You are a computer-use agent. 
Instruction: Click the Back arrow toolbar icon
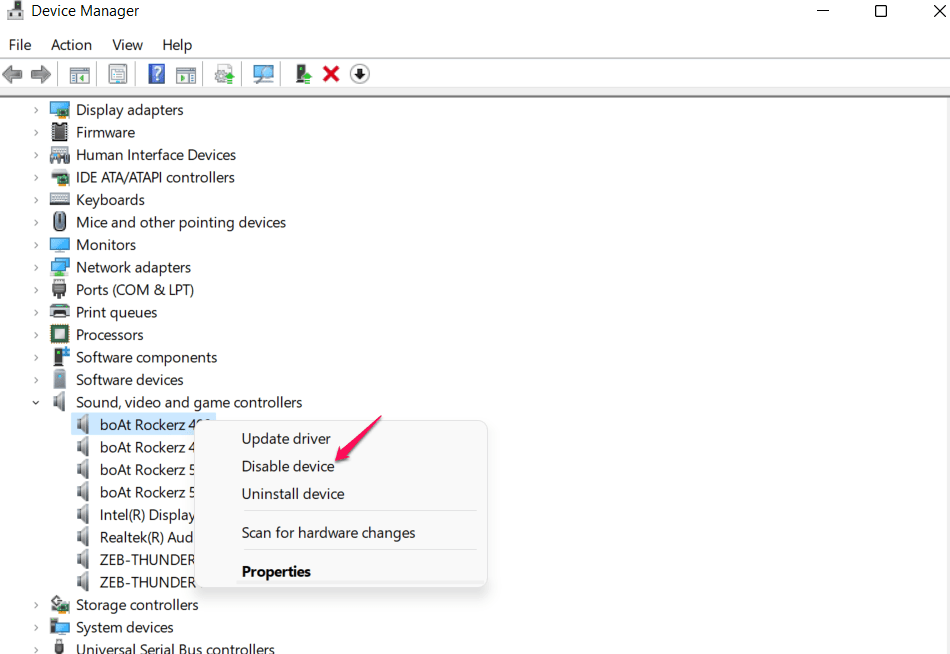pyautogui.click(x=12, y=75)
